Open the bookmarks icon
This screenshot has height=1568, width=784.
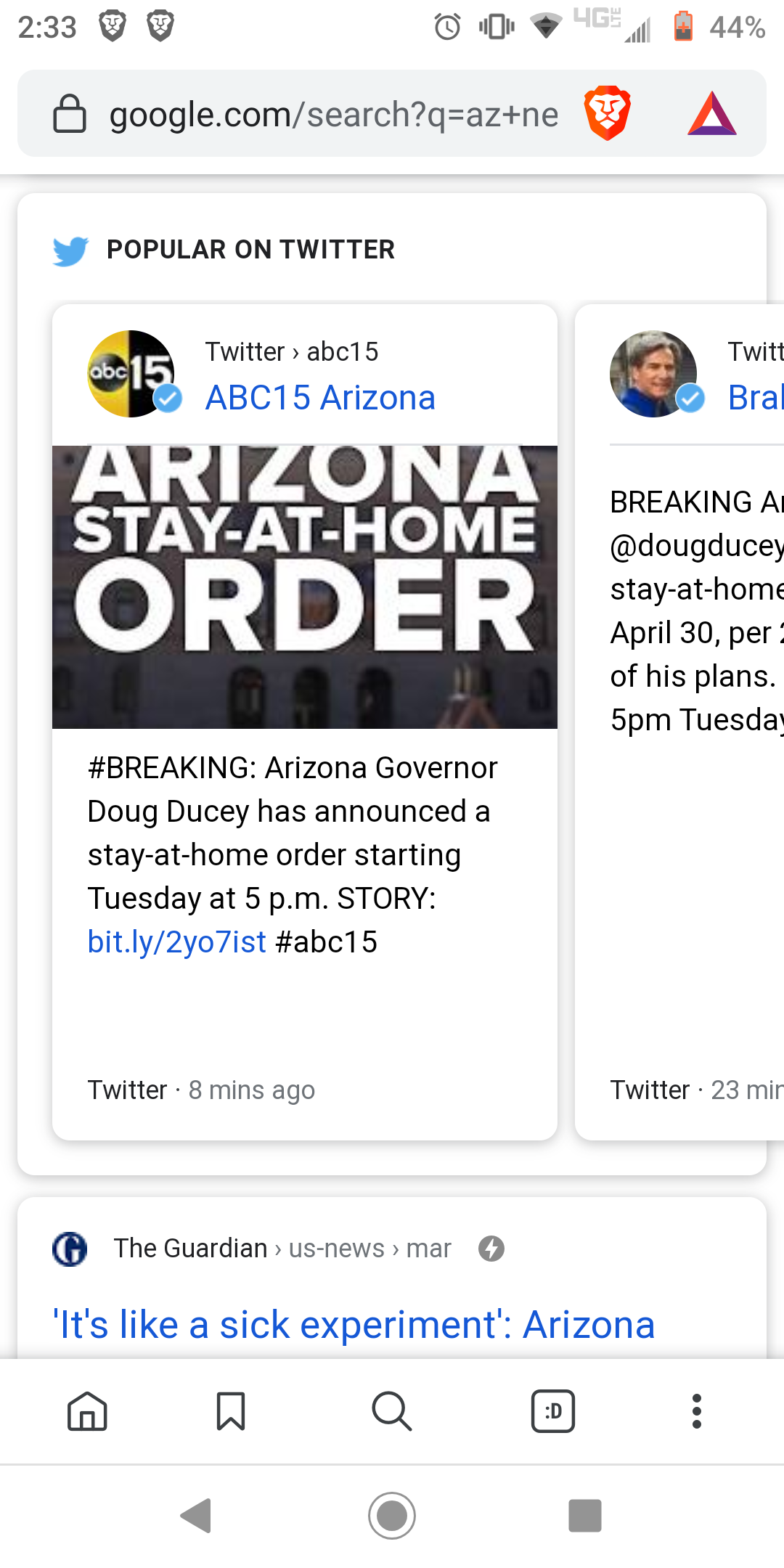(231, 1411)
